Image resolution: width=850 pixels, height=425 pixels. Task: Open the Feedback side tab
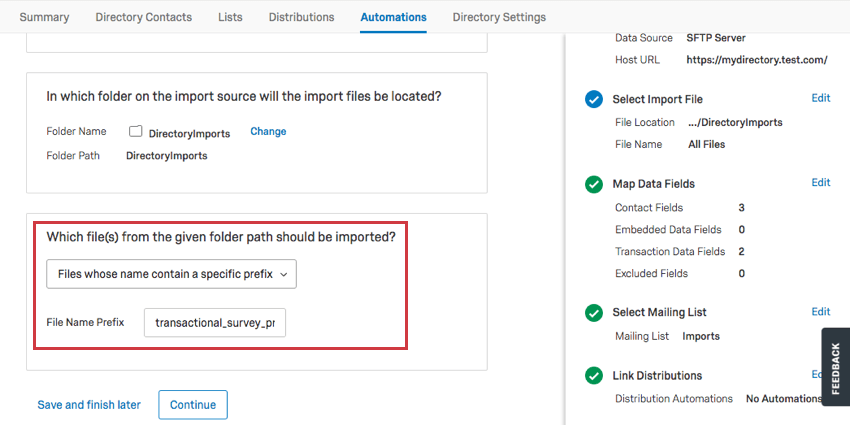[x=835, y=367]
